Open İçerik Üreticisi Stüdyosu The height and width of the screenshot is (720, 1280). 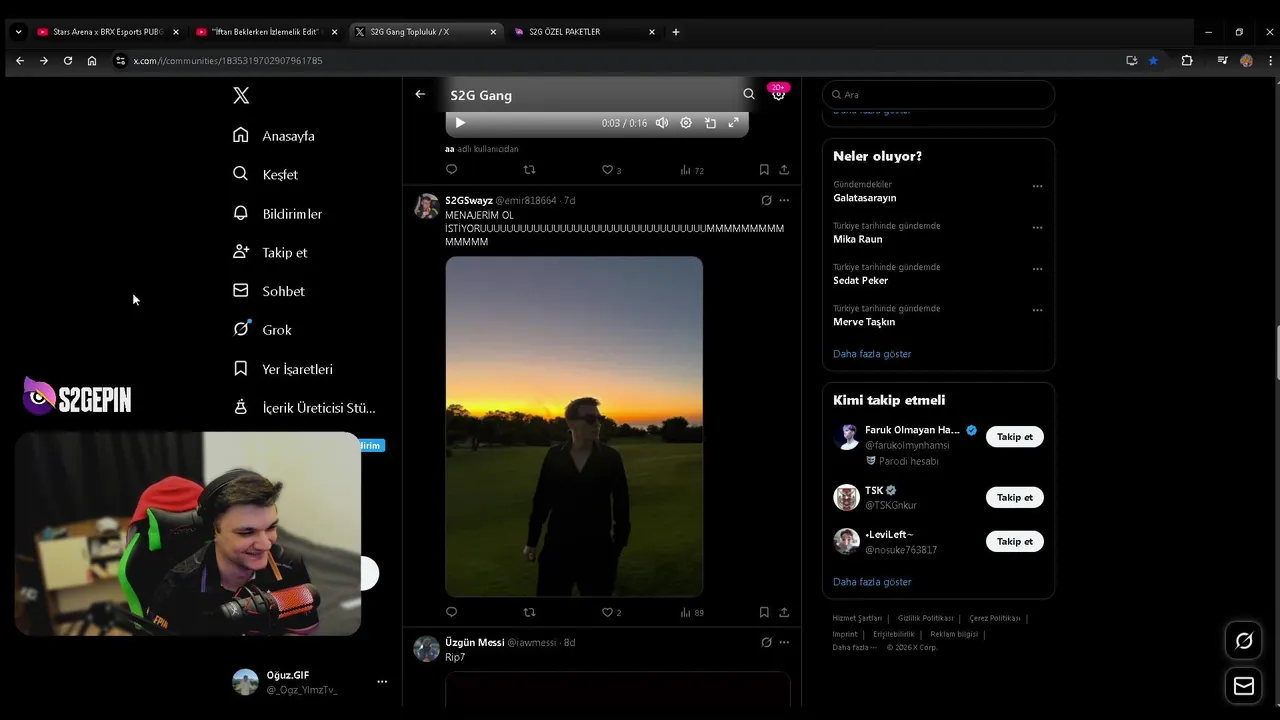305,408
